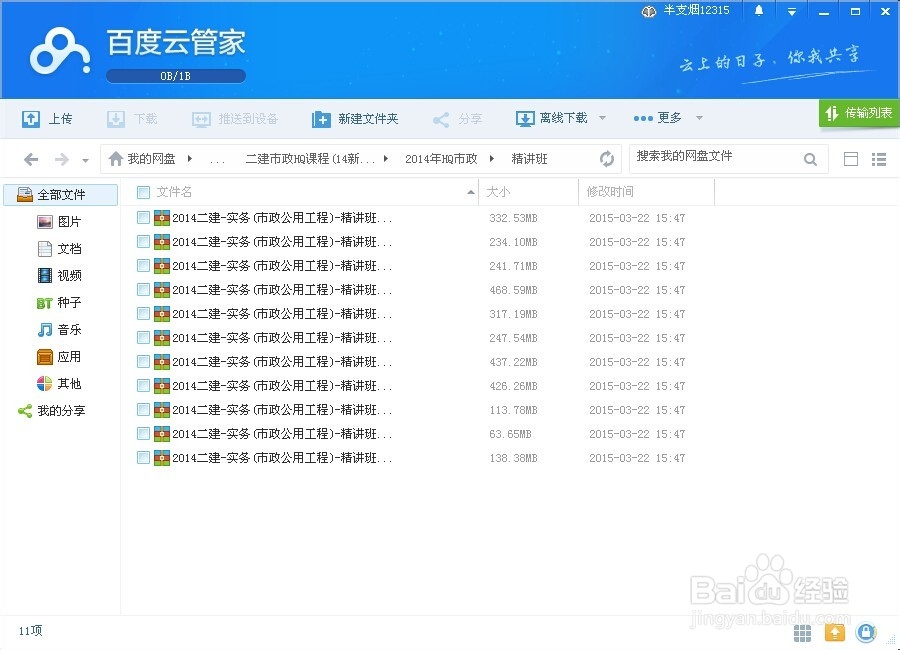Expand the arrow after 2014年HQ市政 breadcrumb

tap(492, 158)
